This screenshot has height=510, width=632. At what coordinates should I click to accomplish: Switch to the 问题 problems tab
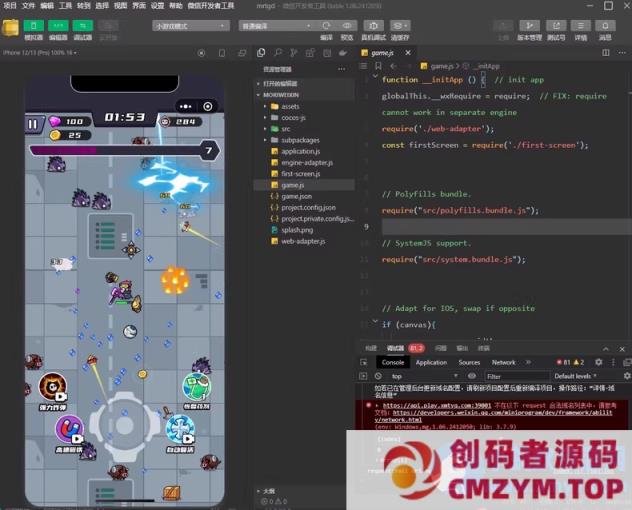[441, 348]
